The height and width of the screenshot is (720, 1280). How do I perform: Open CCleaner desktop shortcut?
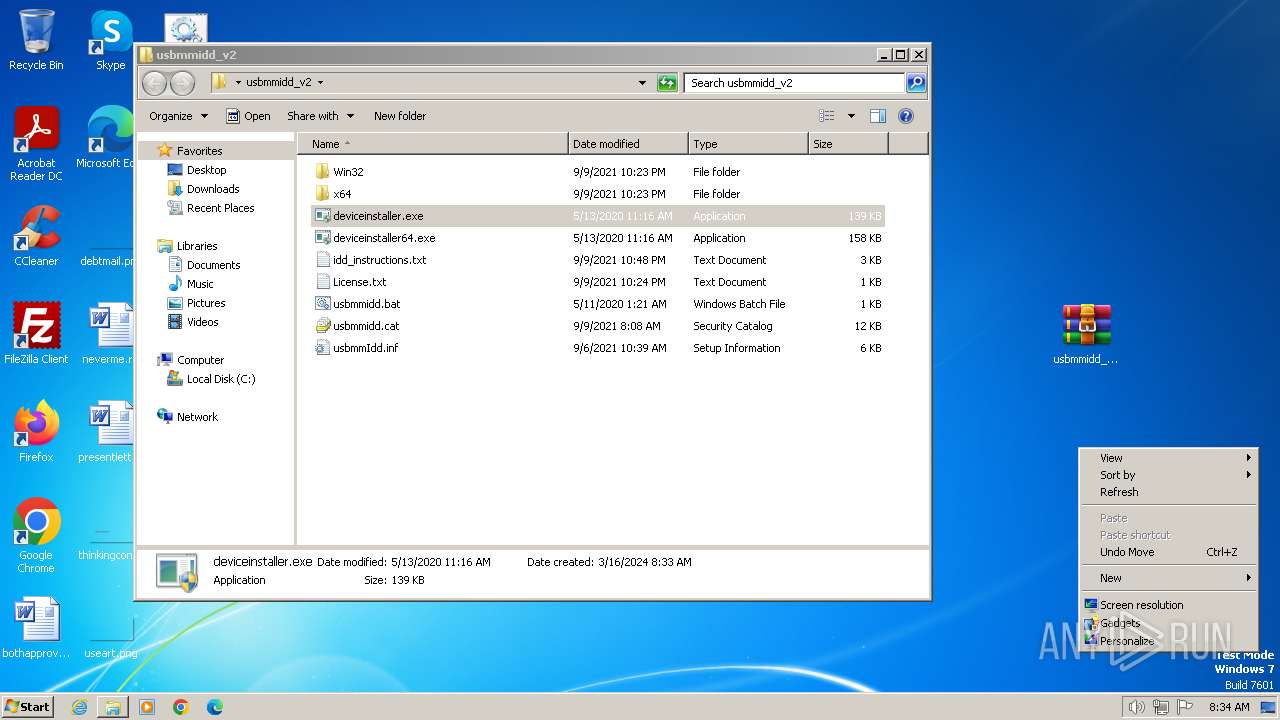click(36, 235)
